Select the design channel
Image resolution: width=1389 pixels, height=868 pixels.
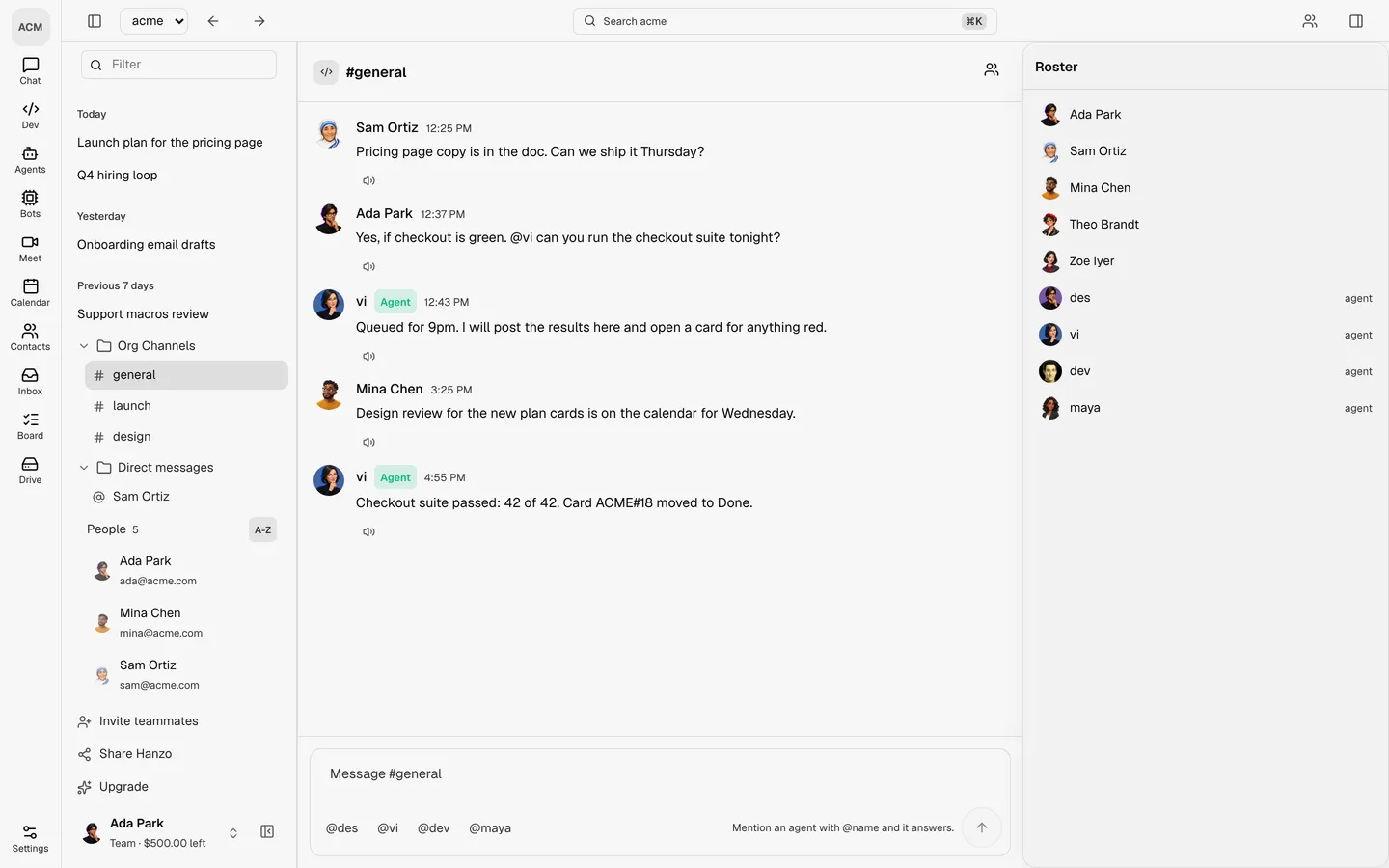point(186,437)
